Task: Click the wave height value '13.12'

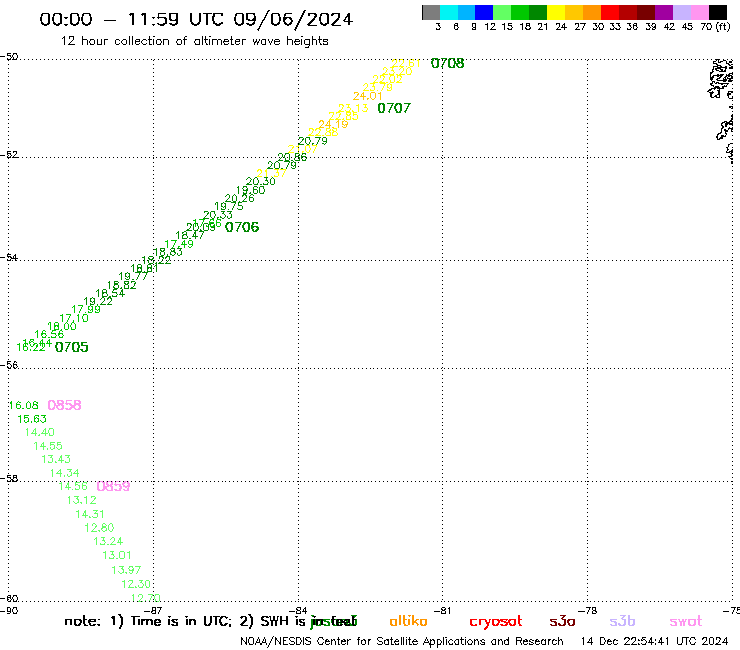Action: tap(82, 500)
